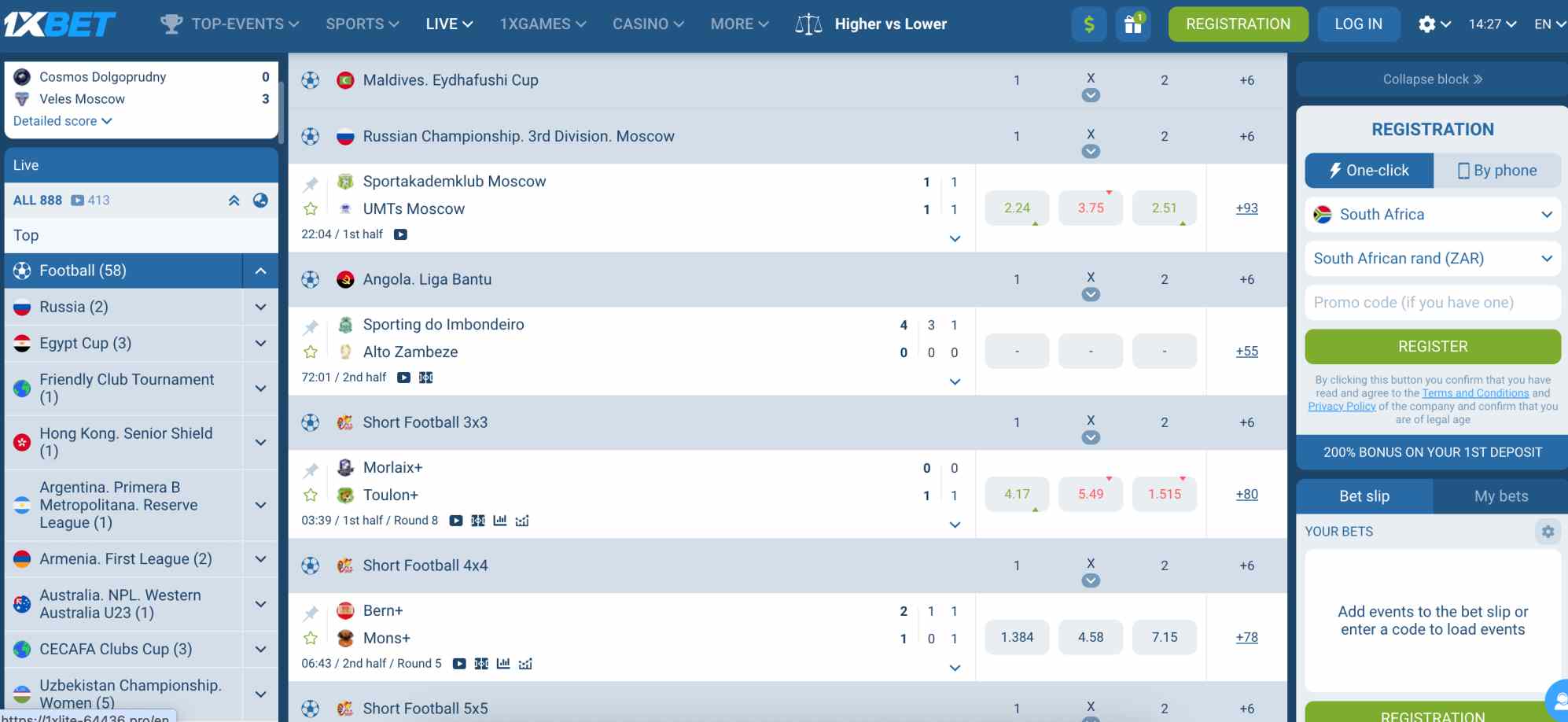Open statistics chart icon for Morlaix+ match

[x=500, y=521]
